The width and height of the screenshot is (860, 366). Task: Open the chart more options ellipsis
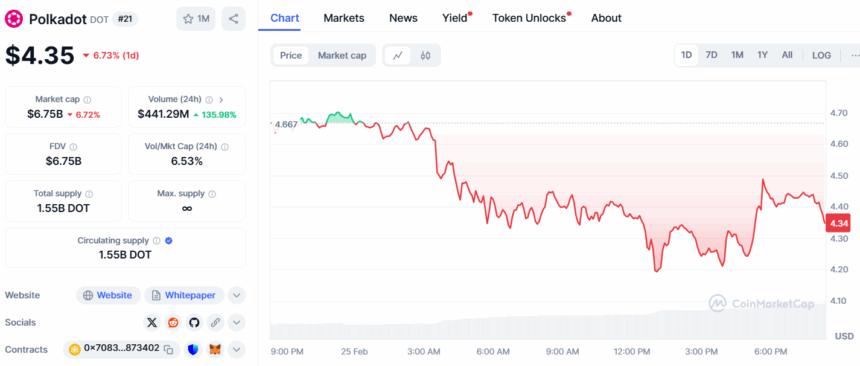(x=855, y=55)
